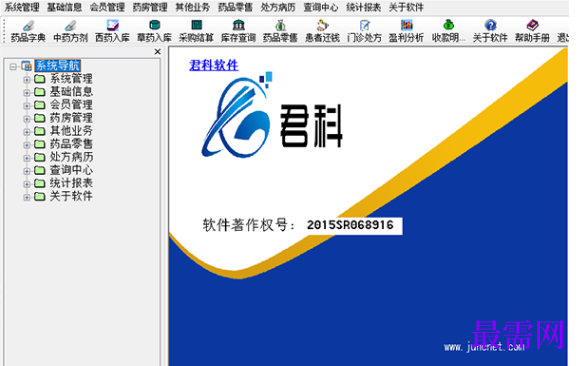Expand the 处方病历 tree node
This screenshot has width=583, height=366.
pyautogui.click(x=27, y=158)
